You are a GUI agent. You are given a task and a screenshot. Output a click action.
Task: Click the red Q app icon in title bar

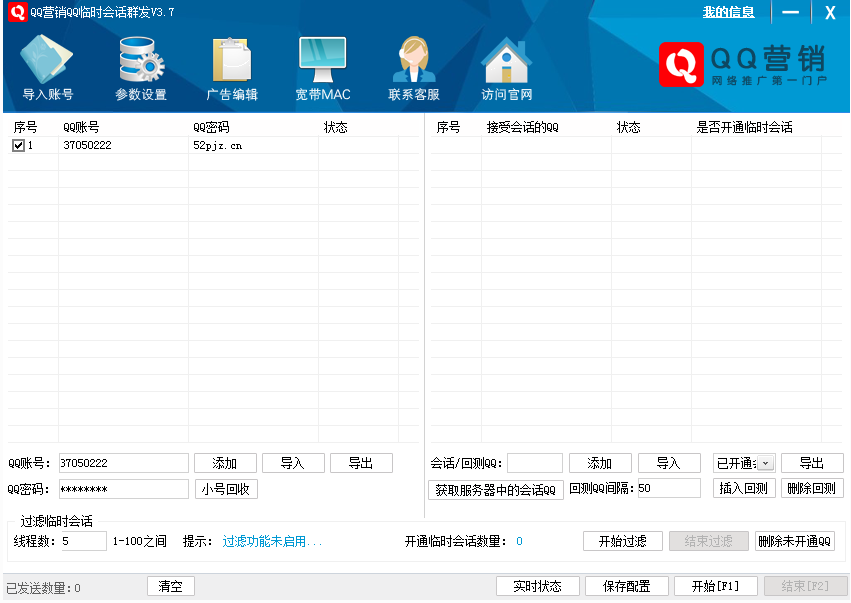[x=17, y=12]
